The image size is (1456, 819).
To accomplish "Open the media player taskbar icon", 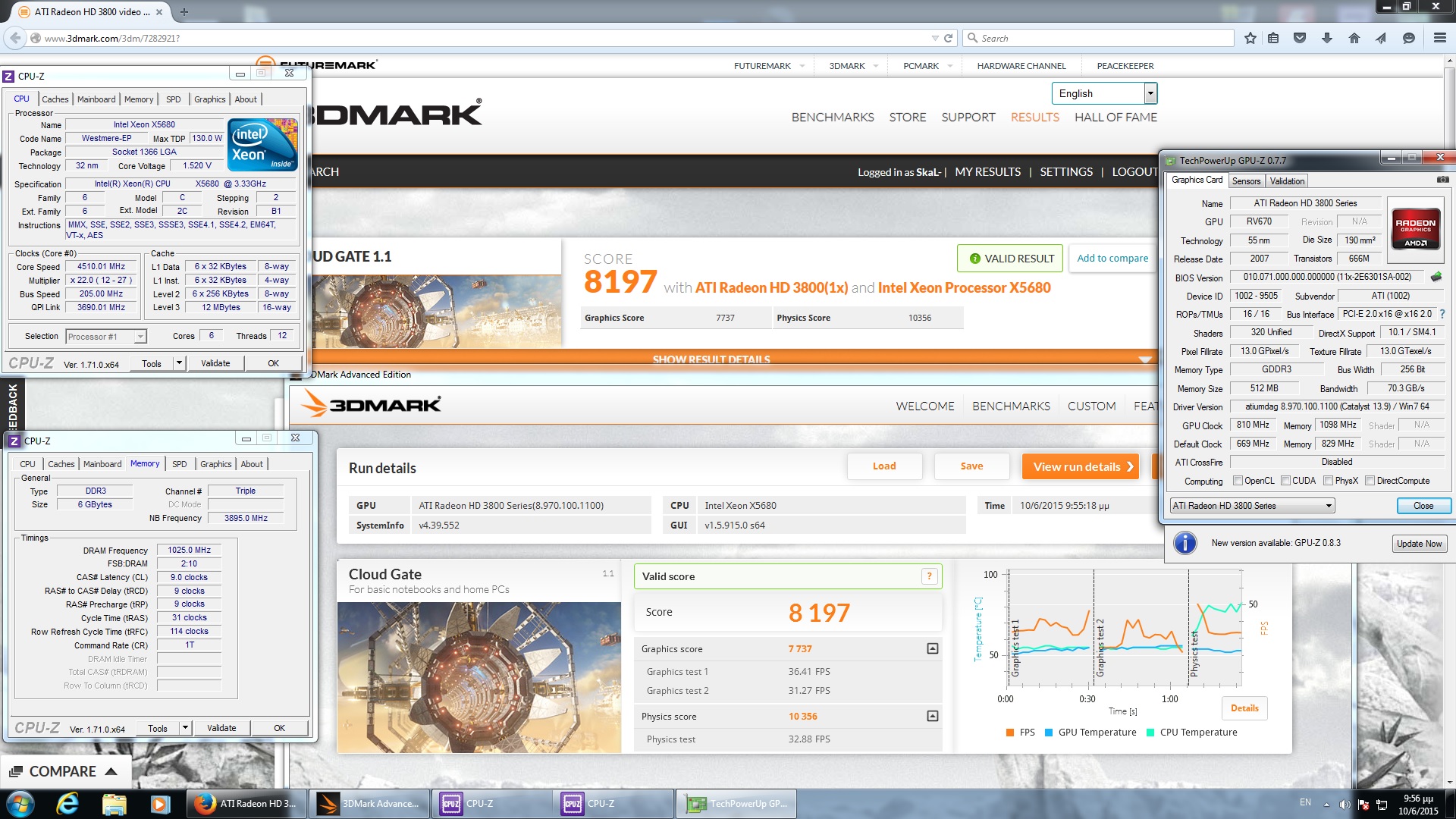I will pos(159,804).
